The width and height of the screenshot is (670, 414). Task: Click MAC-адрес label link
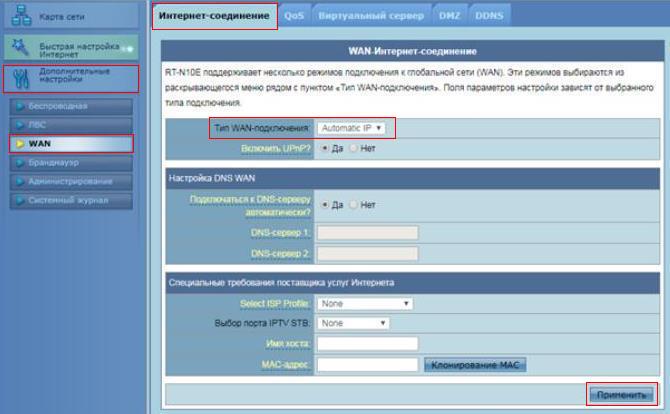(285, 364)
